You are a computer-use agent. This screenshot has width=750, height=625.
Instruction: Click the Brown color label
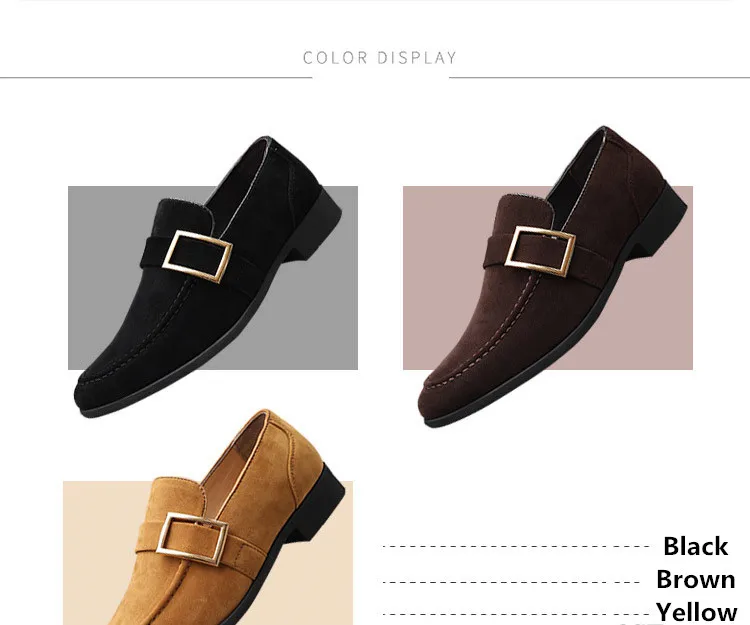[x=695, y=580]
